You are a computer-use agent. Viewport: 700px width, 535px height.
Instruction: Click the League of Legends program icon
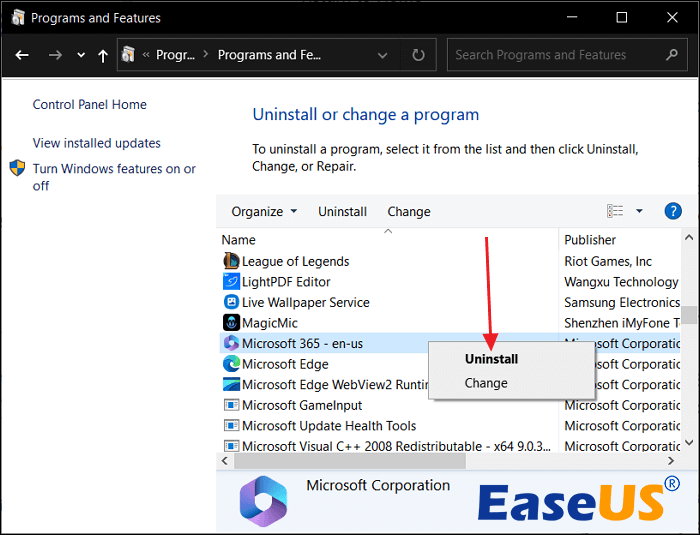point(231,261)
